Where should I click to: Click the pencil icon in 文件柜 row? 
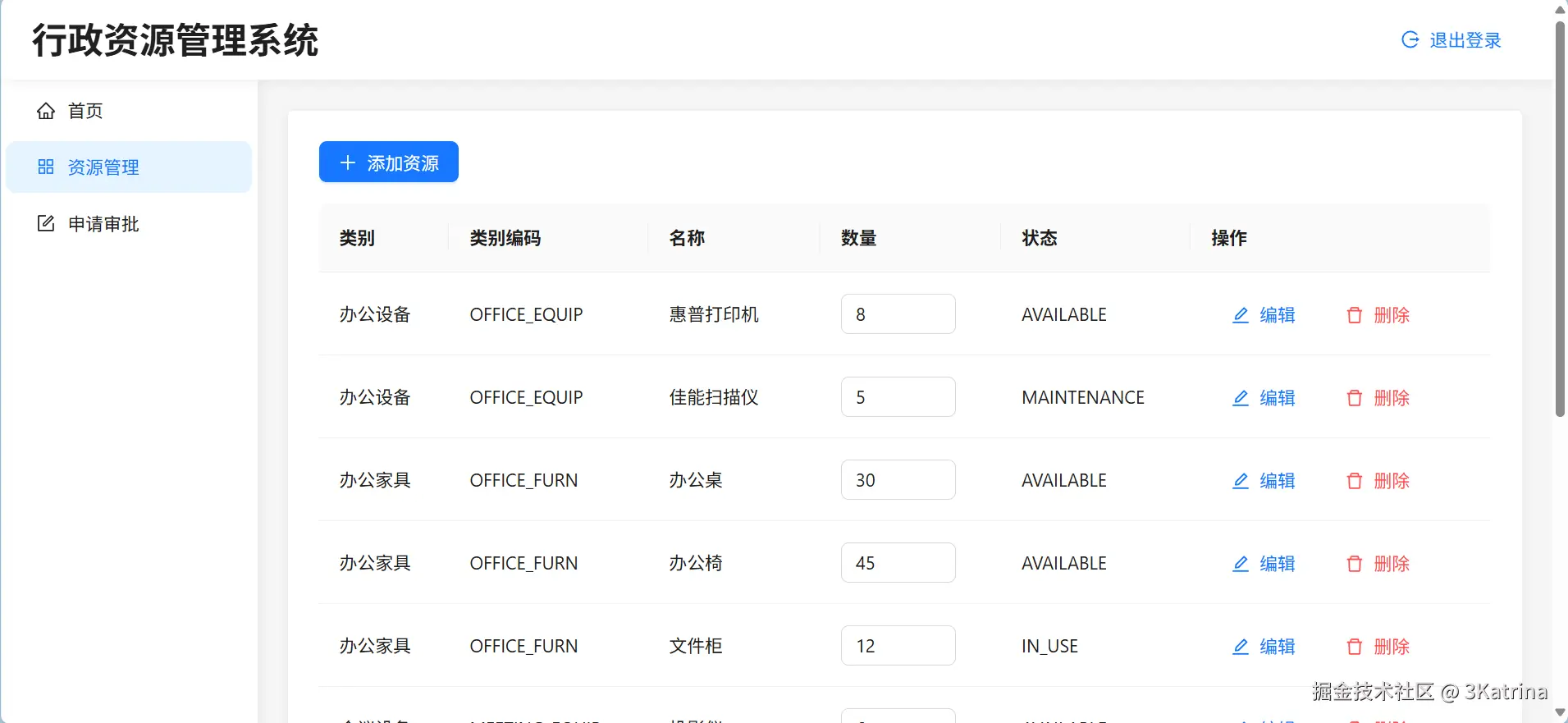pyautogui.click(x=1241, y=647)
